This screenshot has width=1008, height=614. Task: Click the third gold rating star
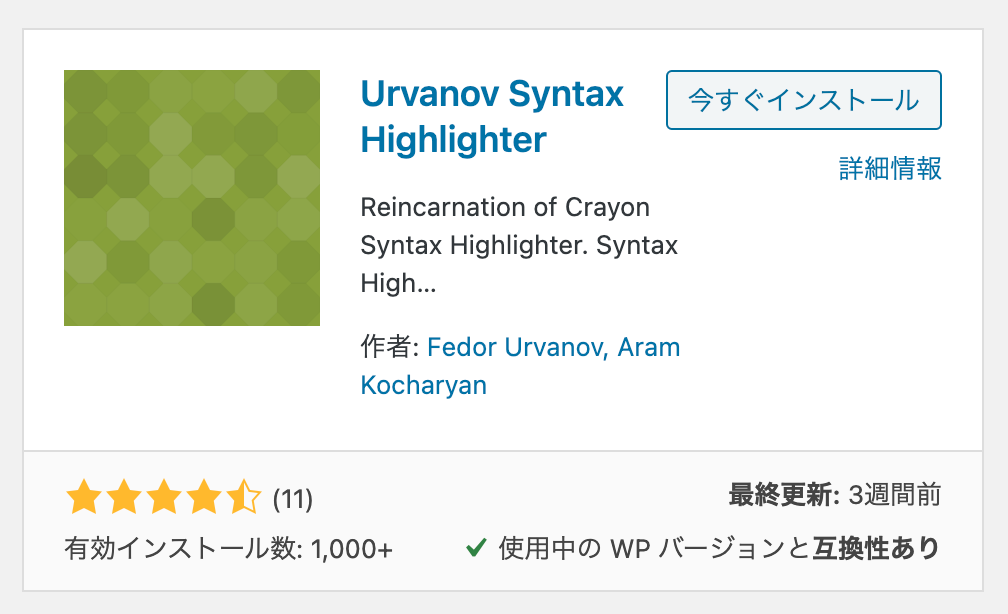click(x=163, y=497)
